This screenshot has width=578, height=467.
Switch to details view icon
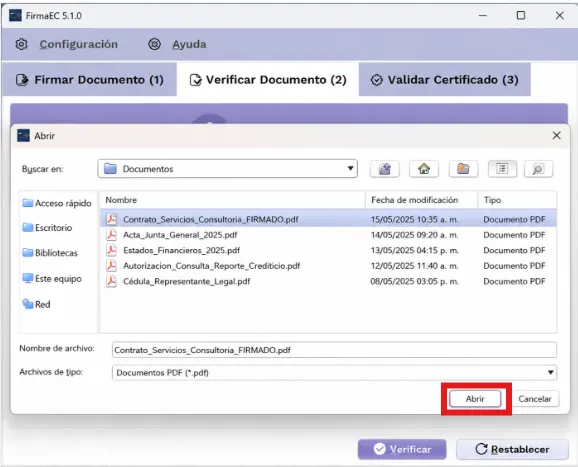pos(538,169)
